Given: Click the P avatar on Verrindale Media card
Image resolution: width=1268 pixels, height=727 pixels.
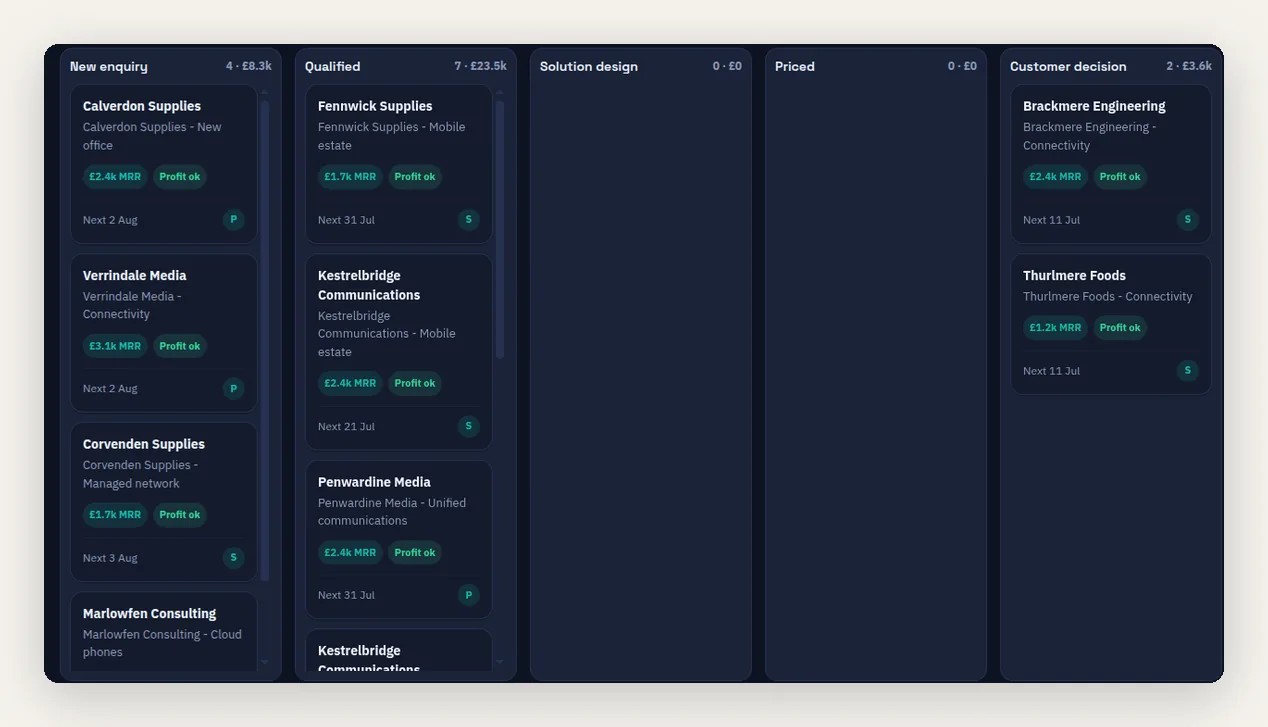Looking at the screenshot, I should tap(234, 388).
